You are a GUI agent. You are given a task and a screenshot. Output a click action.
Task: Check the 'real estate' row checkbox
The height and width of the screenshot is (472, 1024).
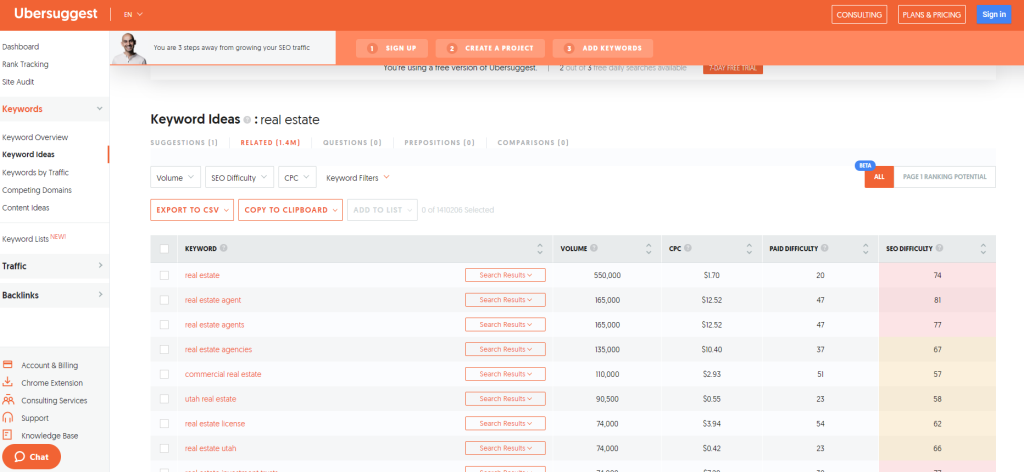coord(165,275)
